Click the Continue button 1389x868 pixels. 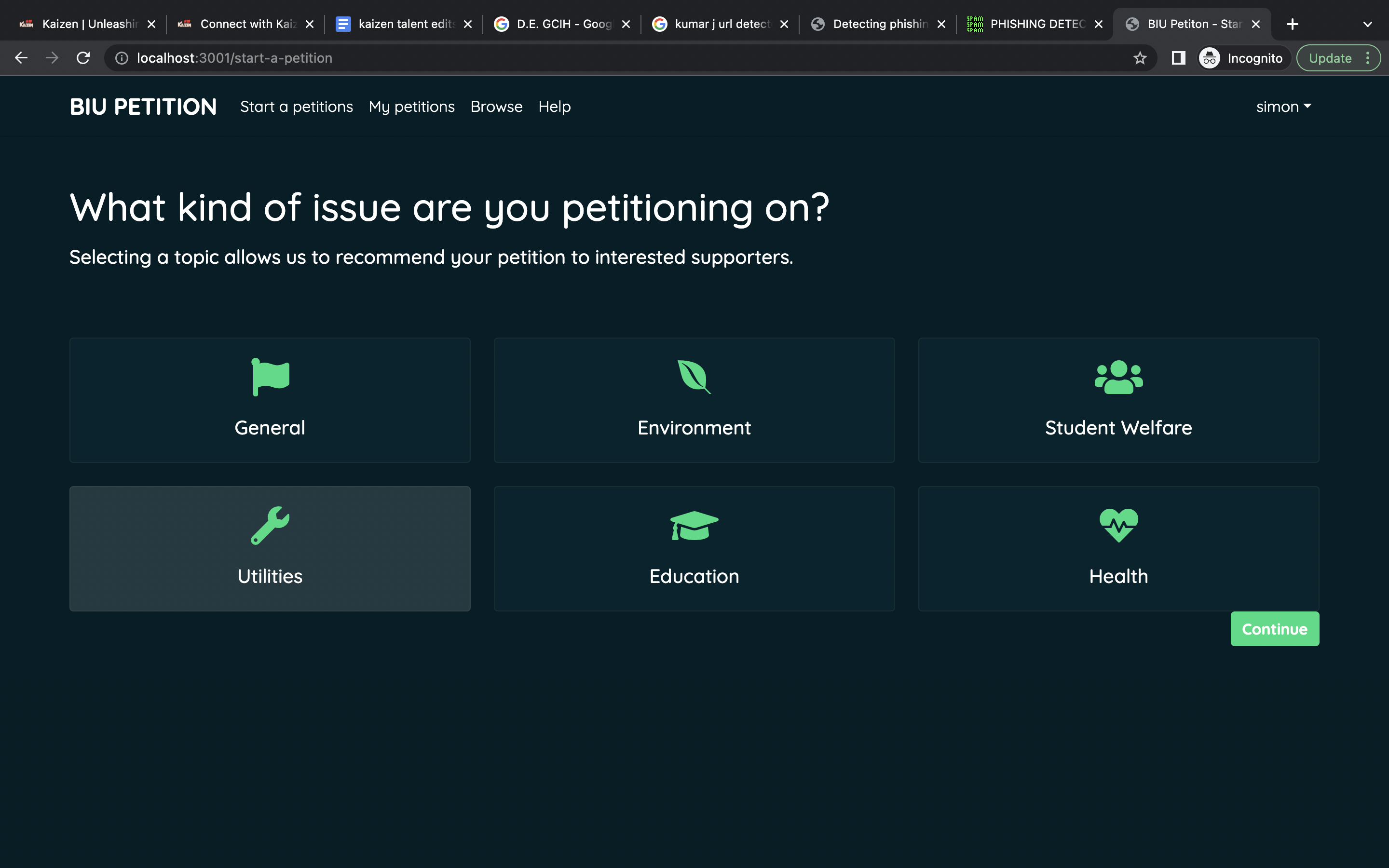click(x=1275, y=628)
